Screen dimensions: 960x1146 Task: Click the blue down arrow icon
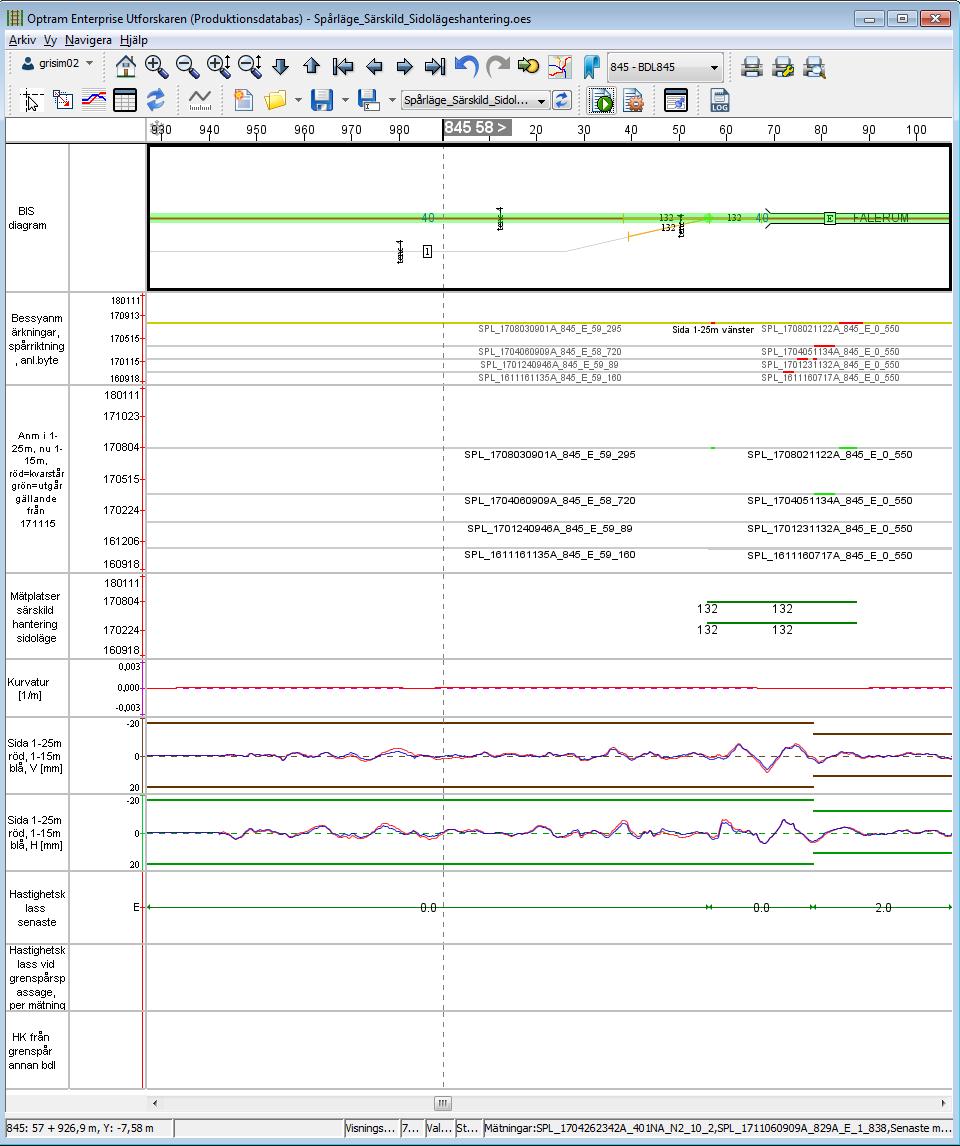point(281,67)
